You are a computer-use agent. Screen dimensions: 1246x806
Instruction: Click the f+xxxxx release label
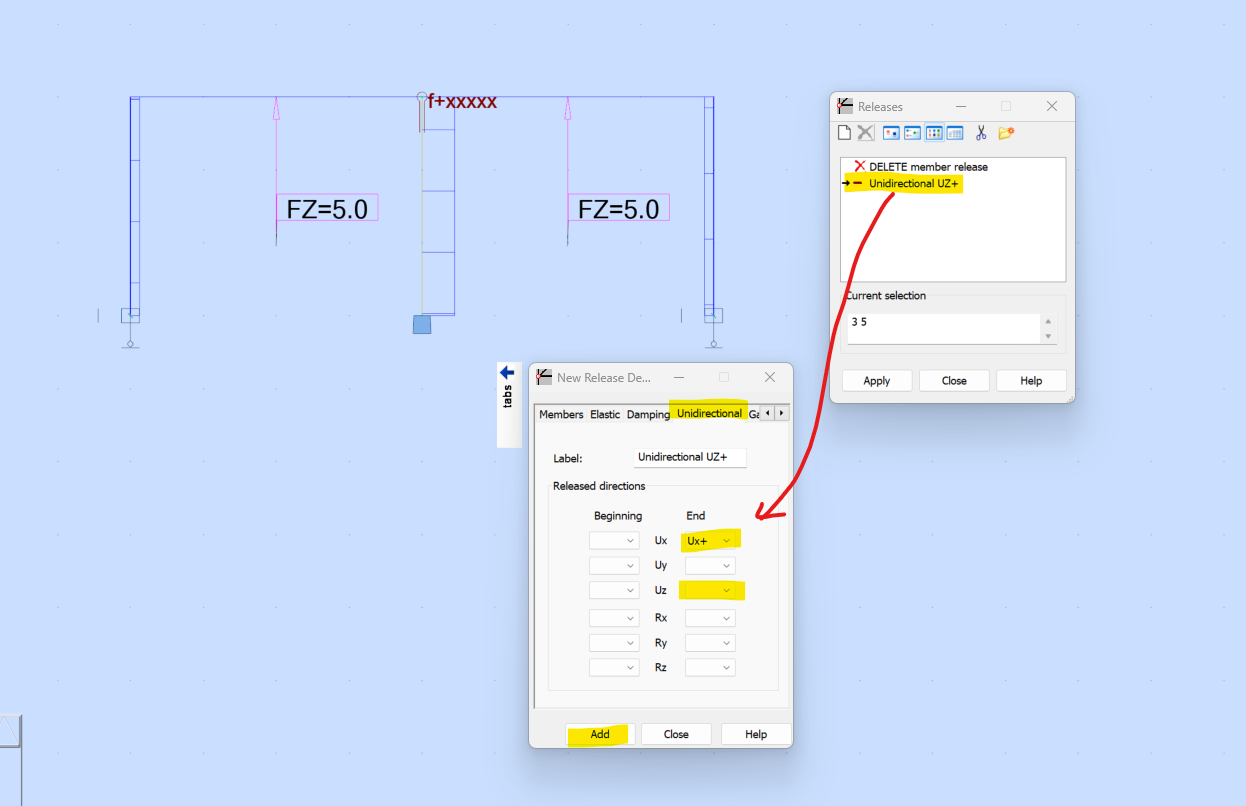click(462, 101)
